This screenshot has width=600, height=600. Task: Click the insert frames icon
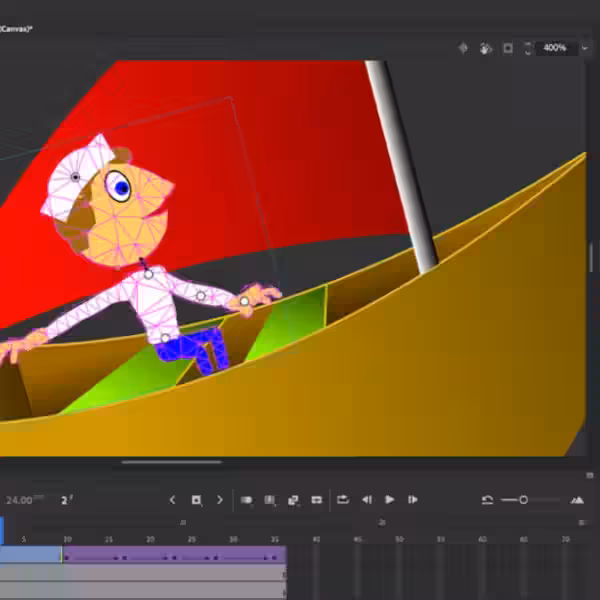pos(317,500)
